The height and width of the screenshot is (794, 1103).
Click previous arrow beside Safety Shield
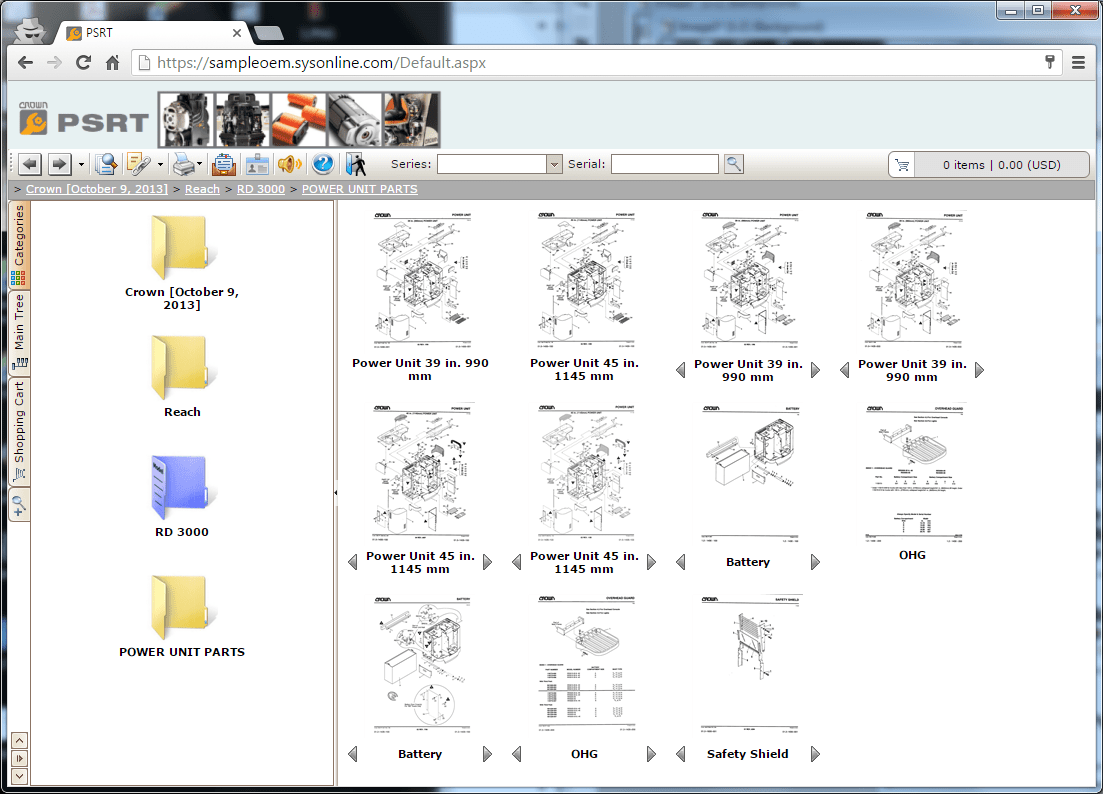680,754
